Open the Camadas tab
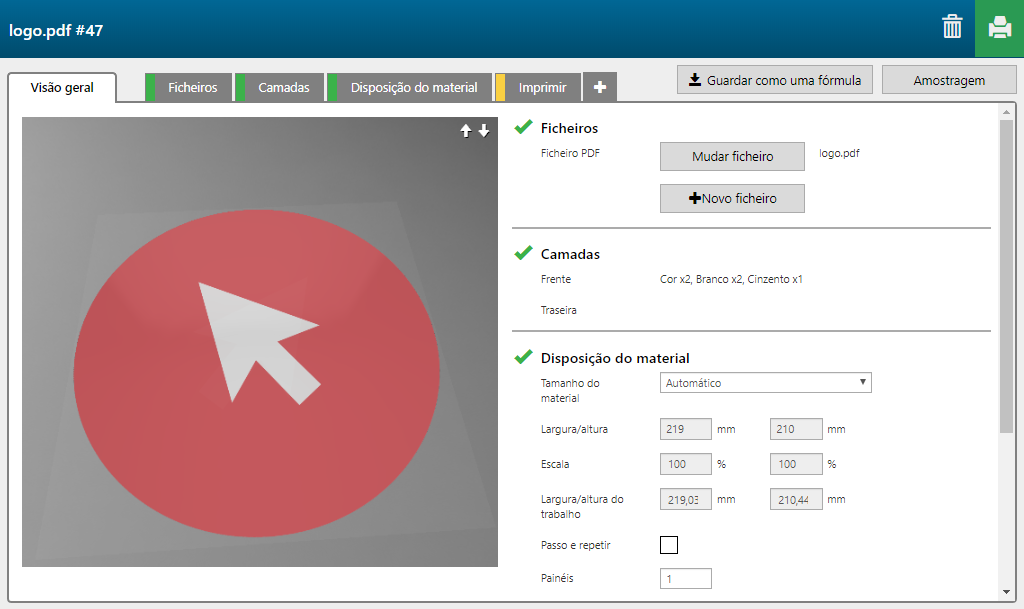The image size is (1024, 609). pyautogui.click(x=284, y=88)
